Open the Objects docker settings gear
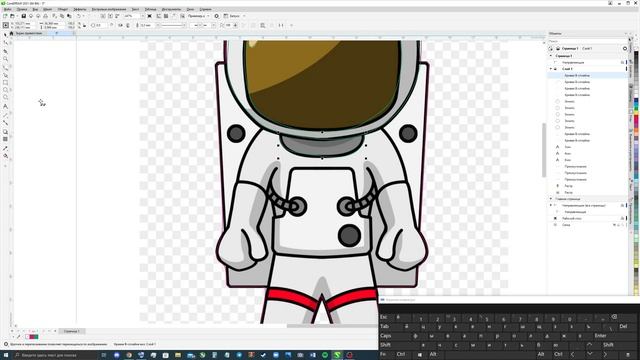Viewport: 640px width, 360px height. pyautogui.click(x=624, y=49)
